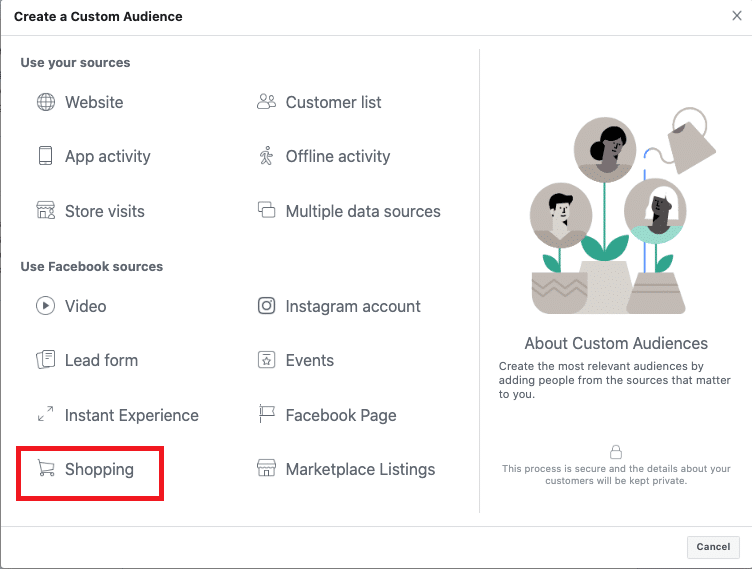Click the people icon for Customer list
The image size is (752, 569).
[267, 102]
